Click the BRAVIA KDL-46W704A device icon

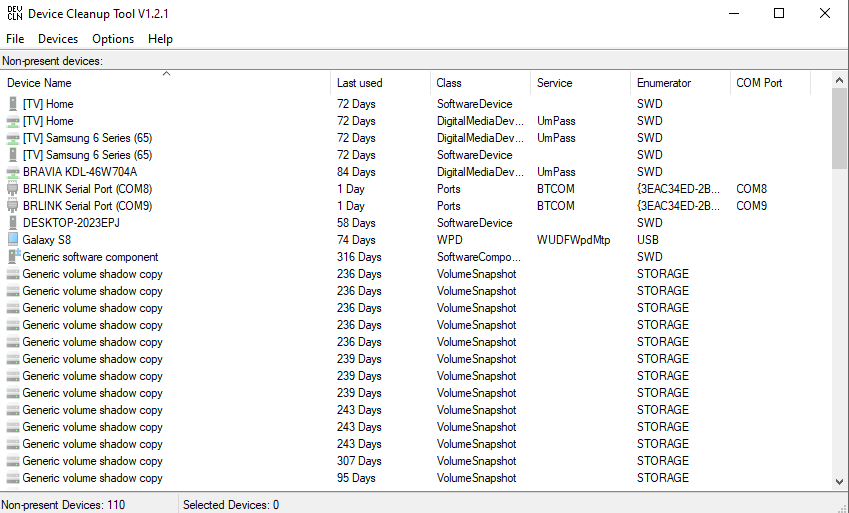13,172
